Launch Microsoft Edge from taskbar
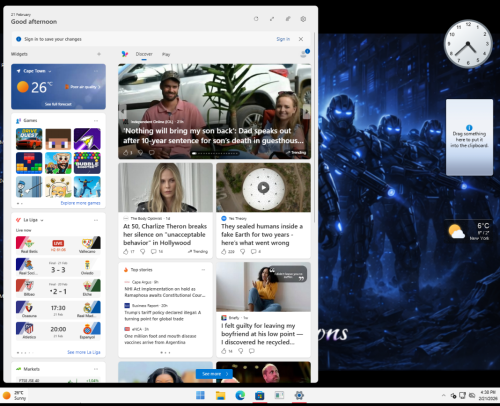The height and width of the screenshot is (406, 500). click(240, 395)
